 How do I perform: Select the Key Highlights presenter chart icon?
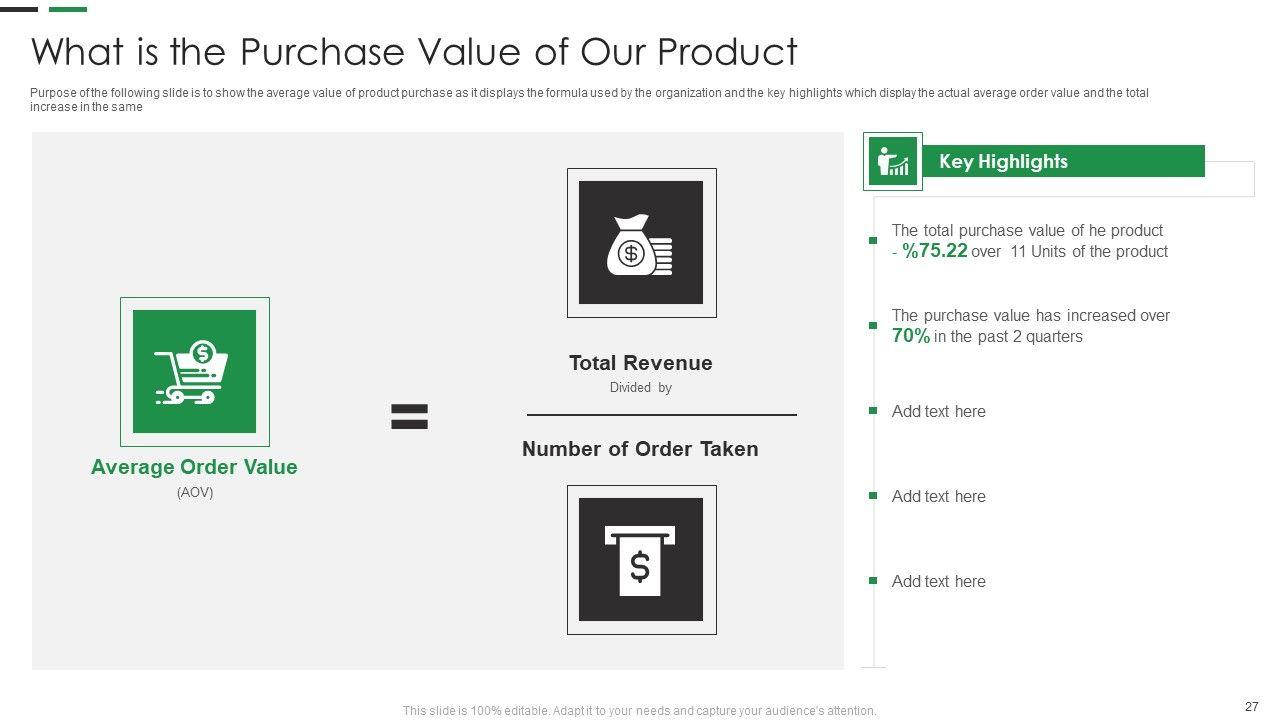click(x=892, y=161)
